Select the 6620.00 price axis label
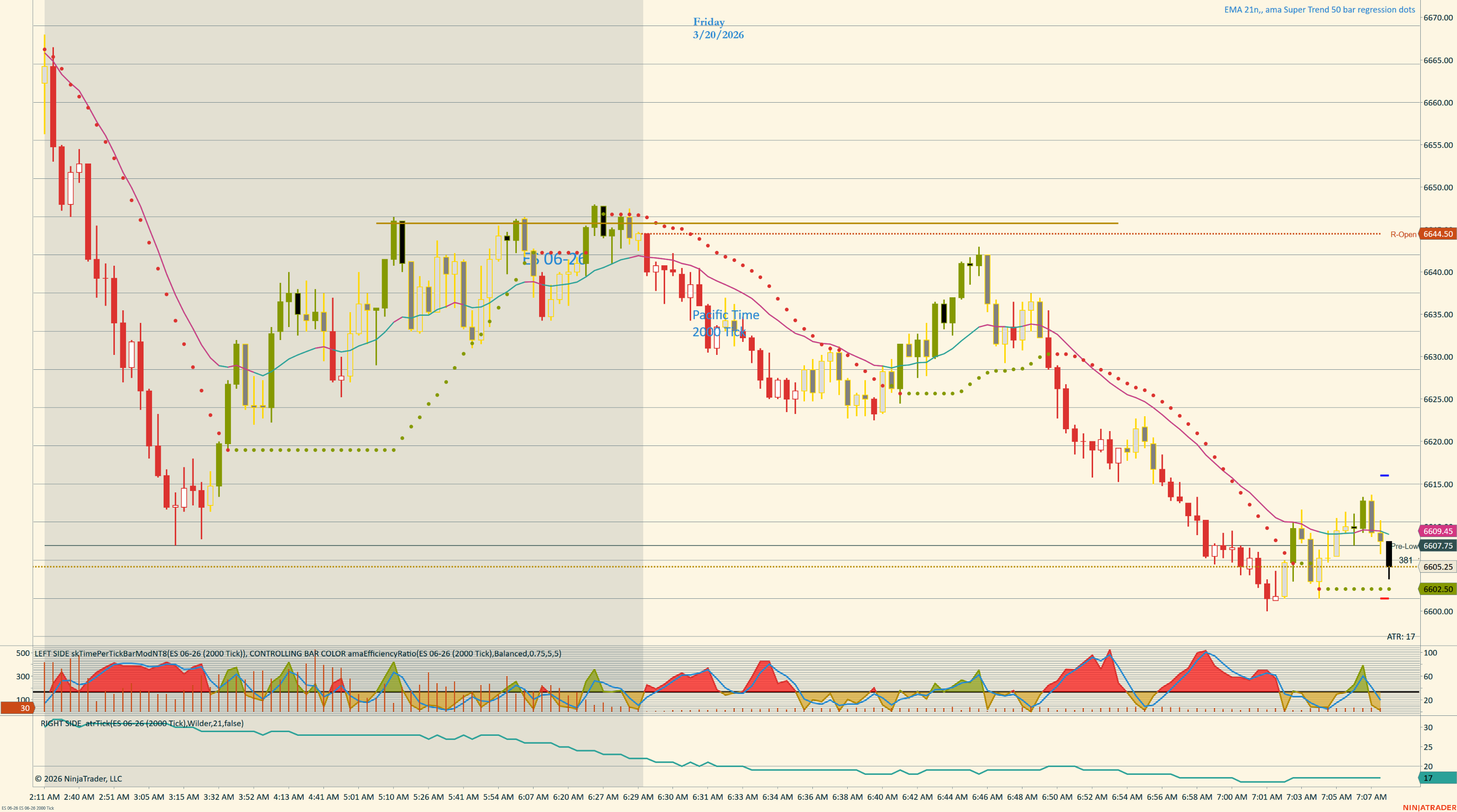1457x812 pixels. [1438, 442]
